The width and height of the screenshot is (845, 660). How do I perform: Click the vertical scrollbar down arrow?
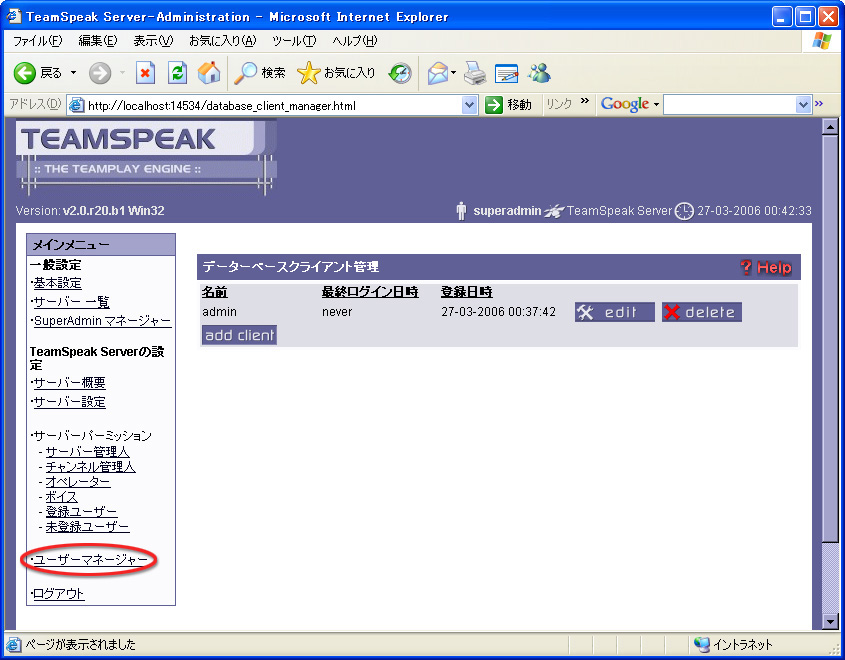coord(830,621)
